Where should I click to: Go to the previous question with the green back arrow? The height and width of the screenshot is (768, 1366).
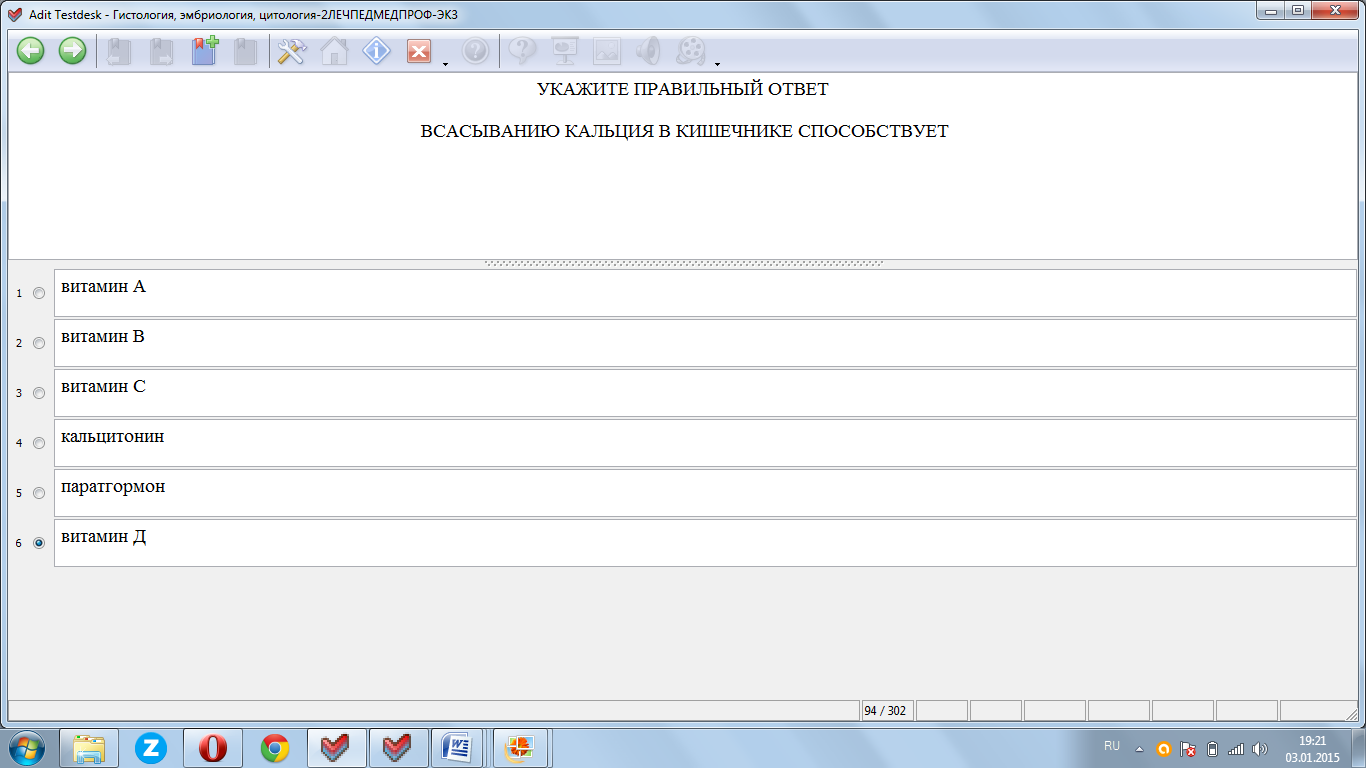point(30,51)
